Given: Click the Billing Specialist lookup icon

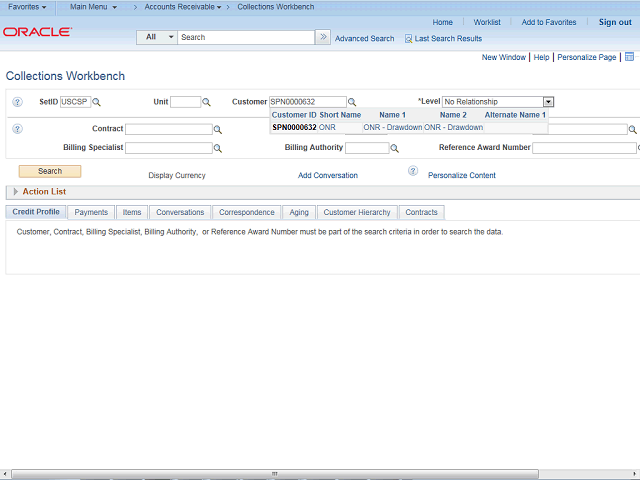Looking at the screenshot, I should click(x=218, y=149).
